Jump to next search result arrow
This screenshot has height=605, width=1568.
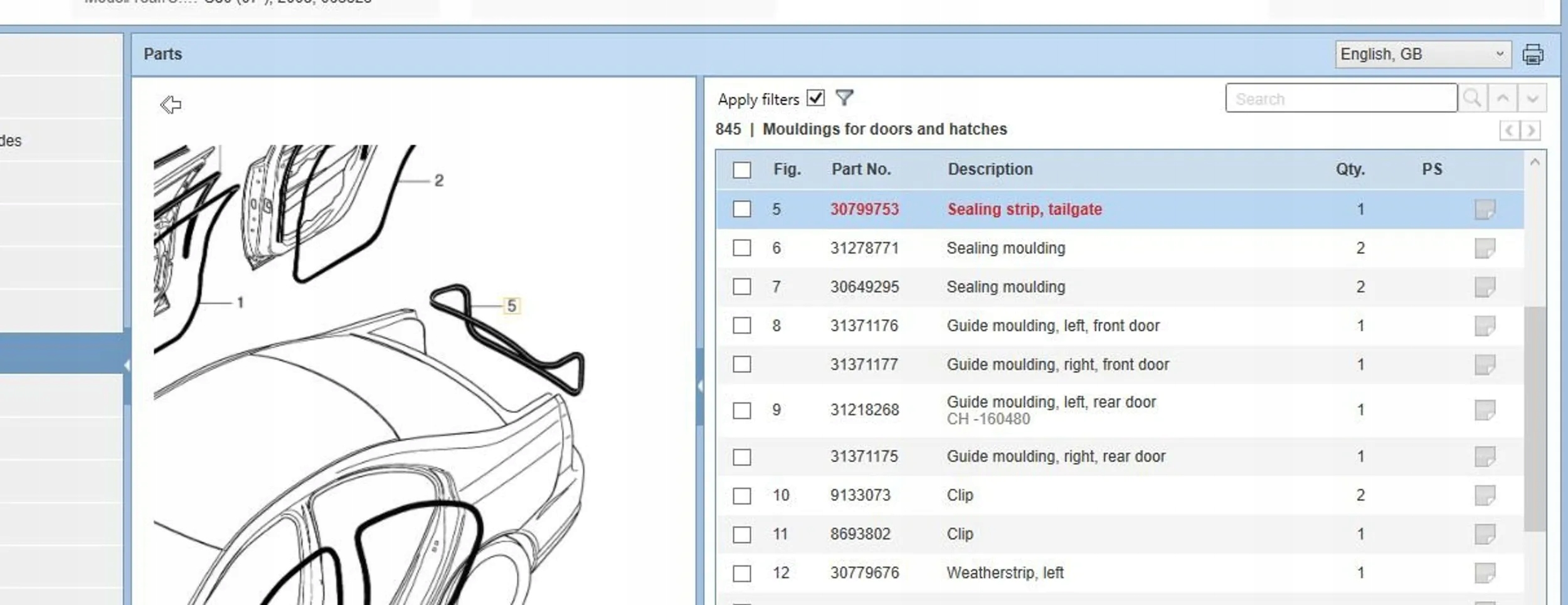1532,99
